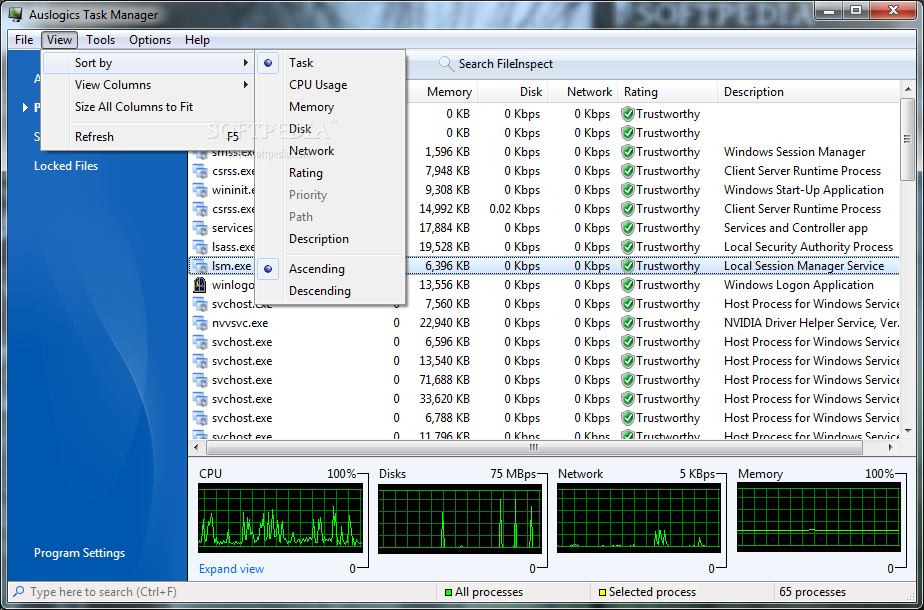This screenshot has height=610, width=924.
Task: Click the vertical scrollbar thumb
Action: point(907,139)
